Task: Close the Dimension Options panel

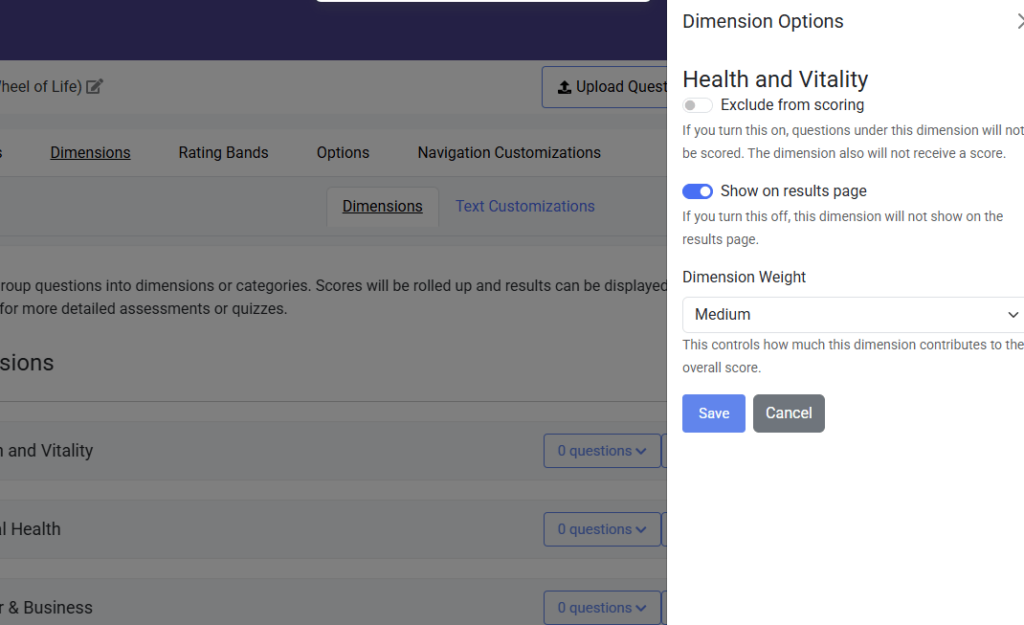Action: [x=1019, y=22]
